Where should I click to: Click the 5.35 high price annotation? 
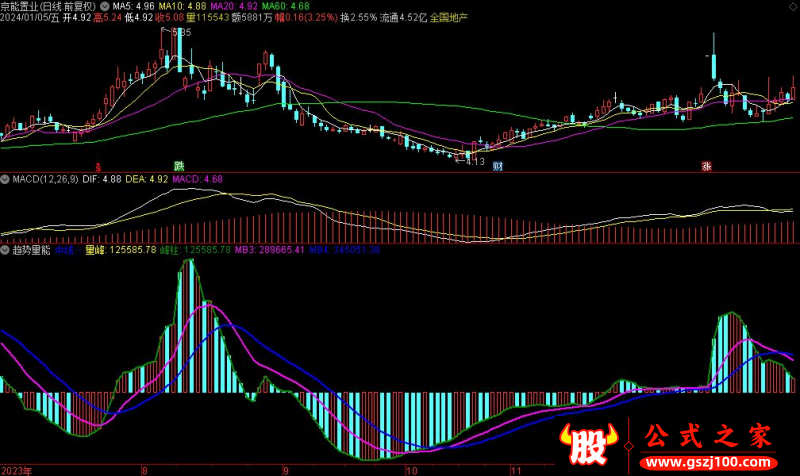[181, 33]
